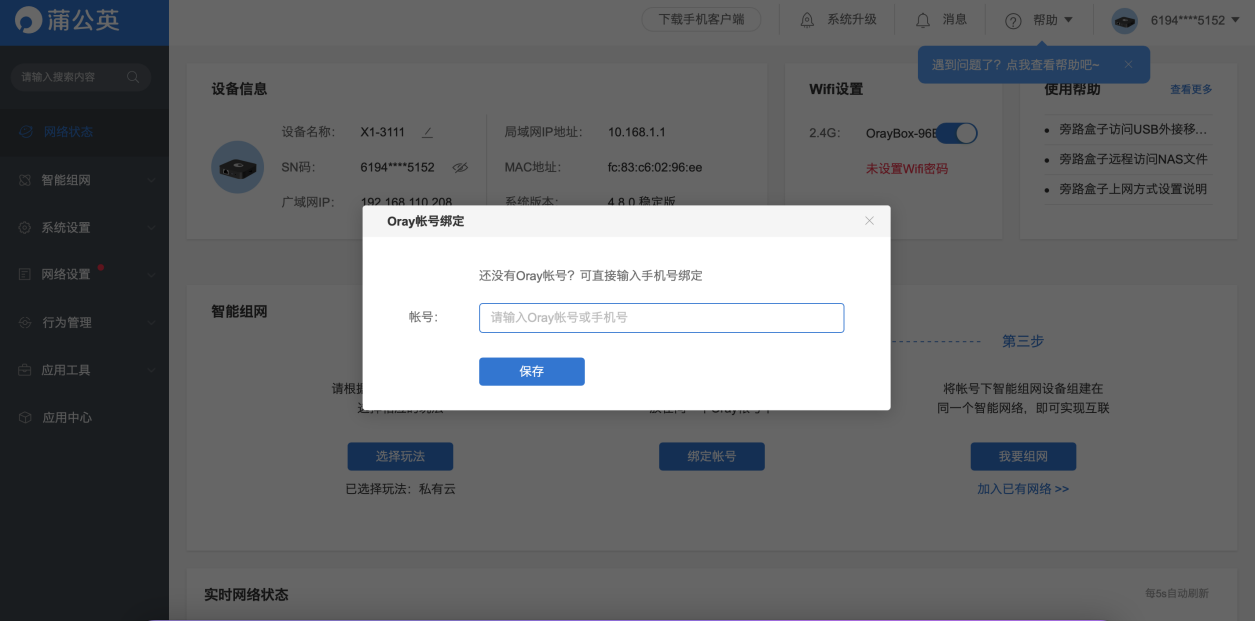
Task: Click the Oray account input field
Action: (x=661, y=317)
